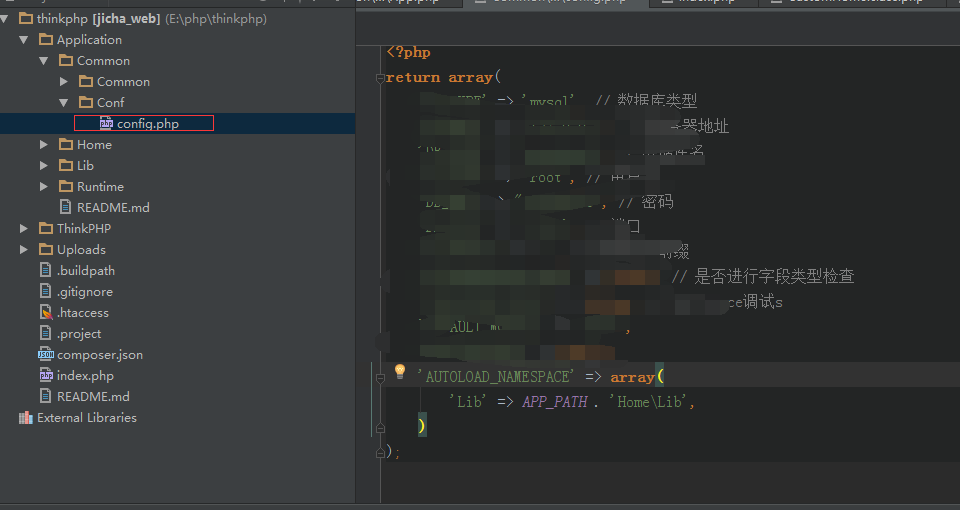Click the .htaccess file icon
The image size is (960, 510).
(46, 312)
